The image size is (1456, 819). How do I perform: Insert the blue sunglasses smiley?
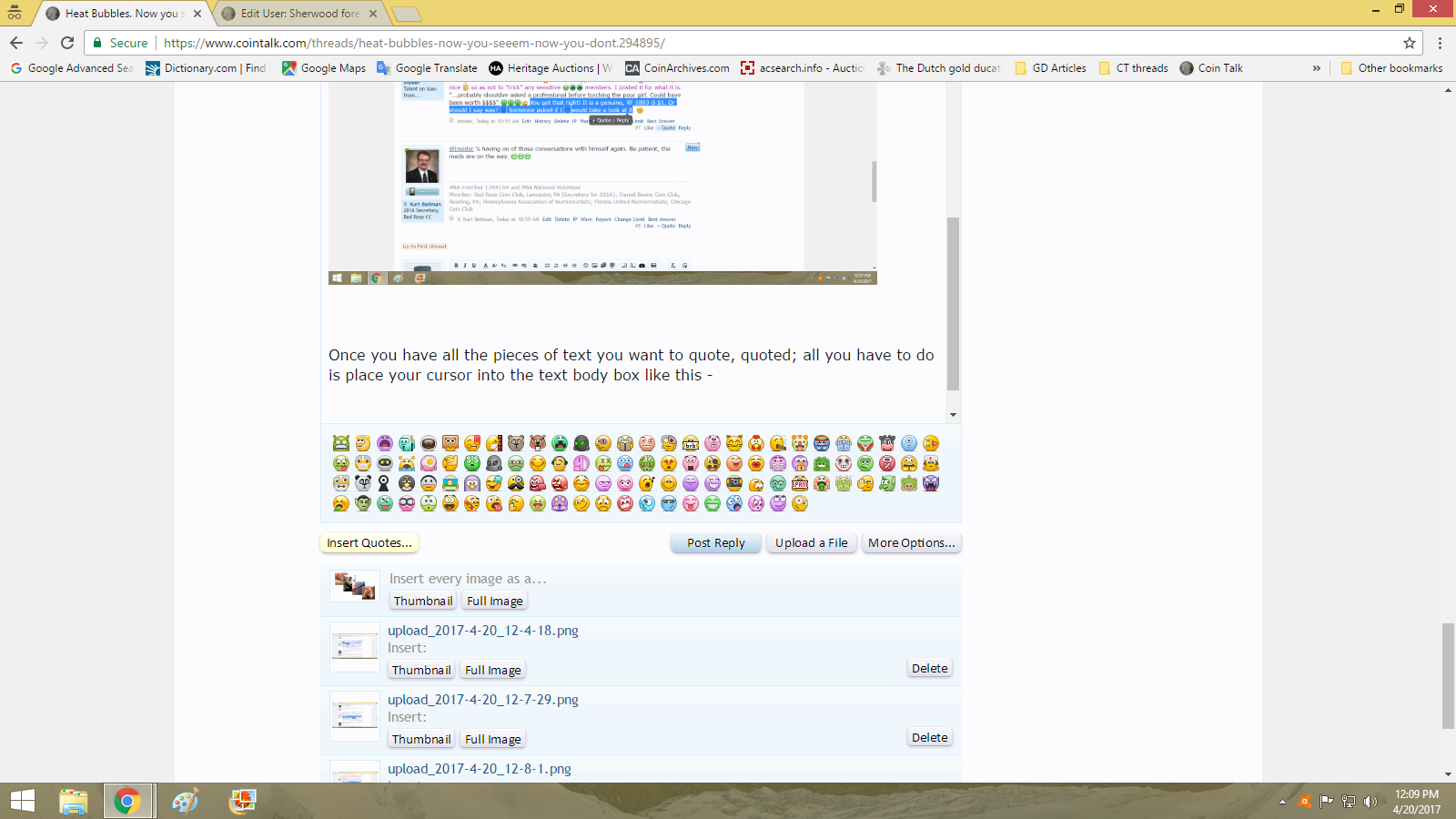669,503
